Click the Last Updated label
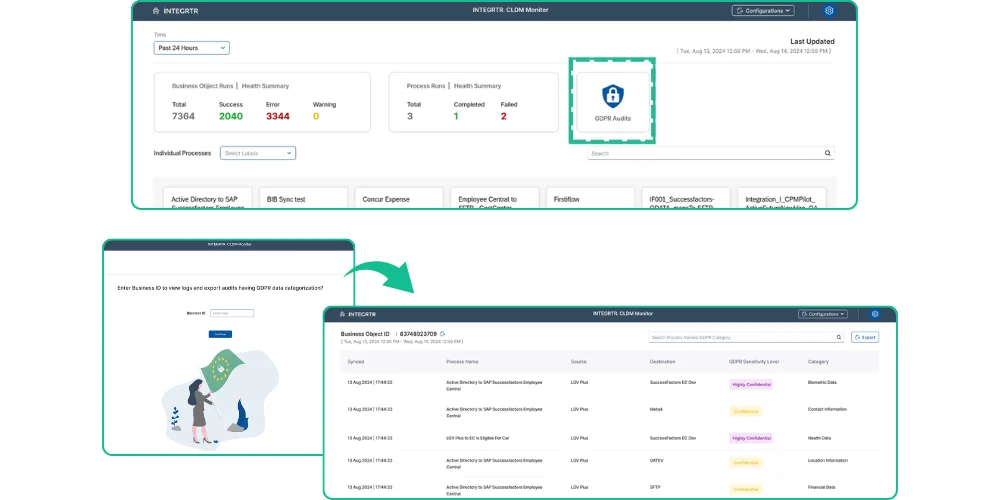This screenshot has height=500, width=1000. point(812,41)
